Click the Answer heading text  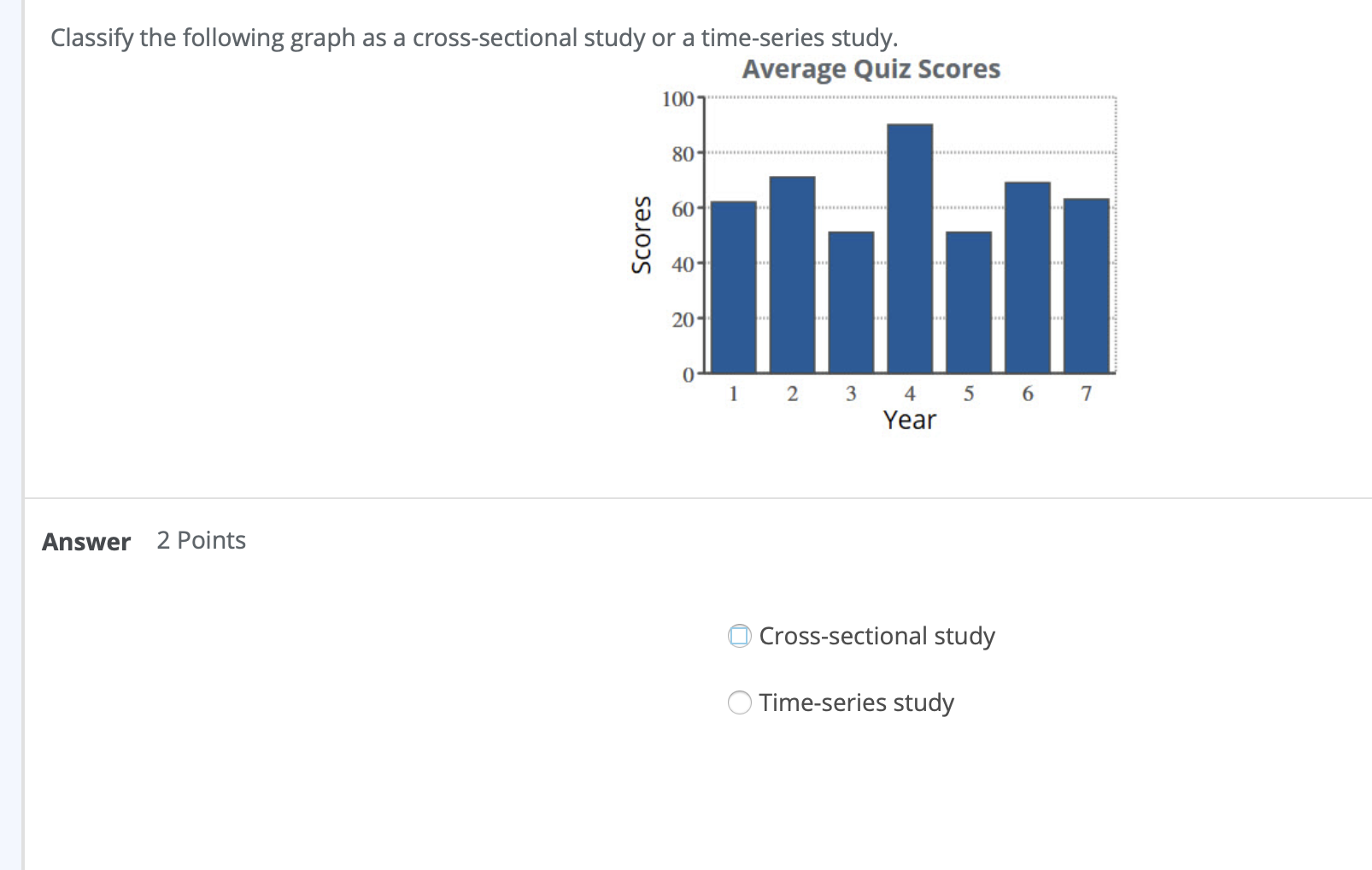pyautogui.click(x=85, y=541)
